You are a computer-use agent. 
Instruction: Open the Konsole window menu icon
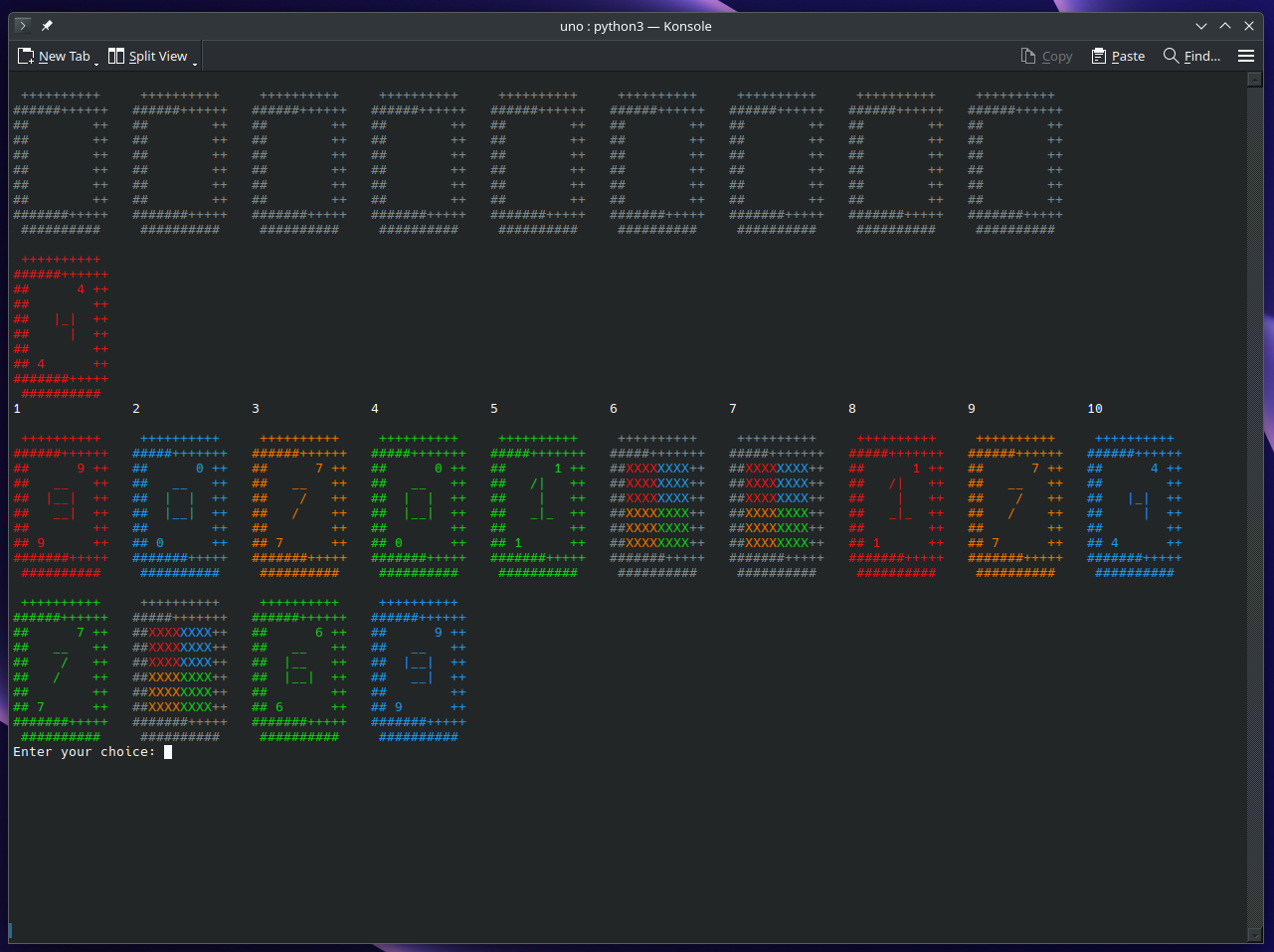(23, 26)
